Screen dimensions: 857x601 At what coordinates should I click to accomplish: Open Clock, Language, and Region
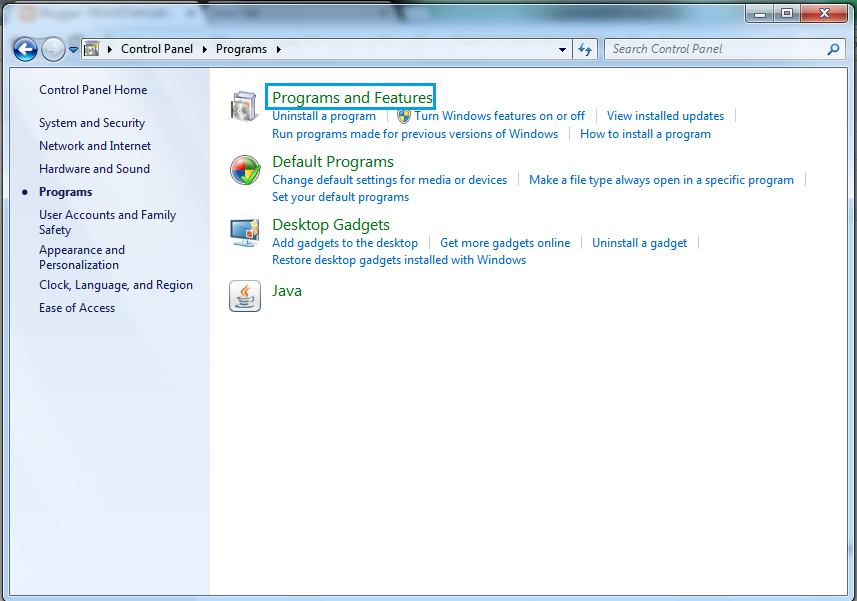tap(116, 285)
